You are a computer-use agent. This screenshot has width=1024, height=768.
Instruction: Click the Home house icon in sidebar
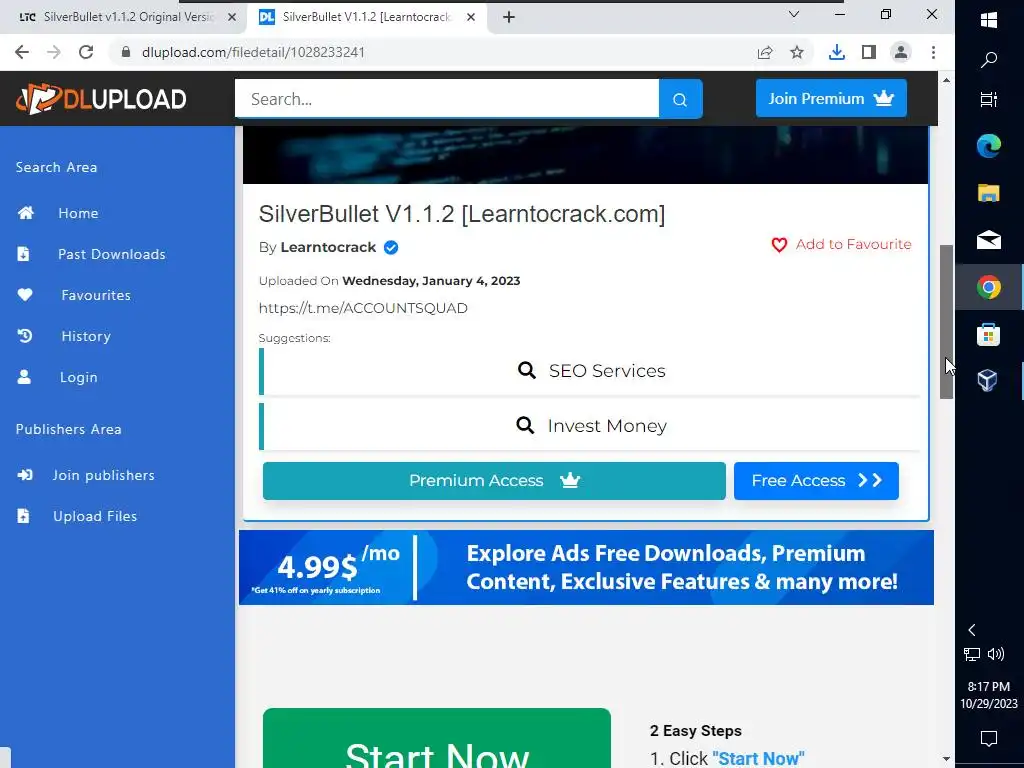point(25,213)
